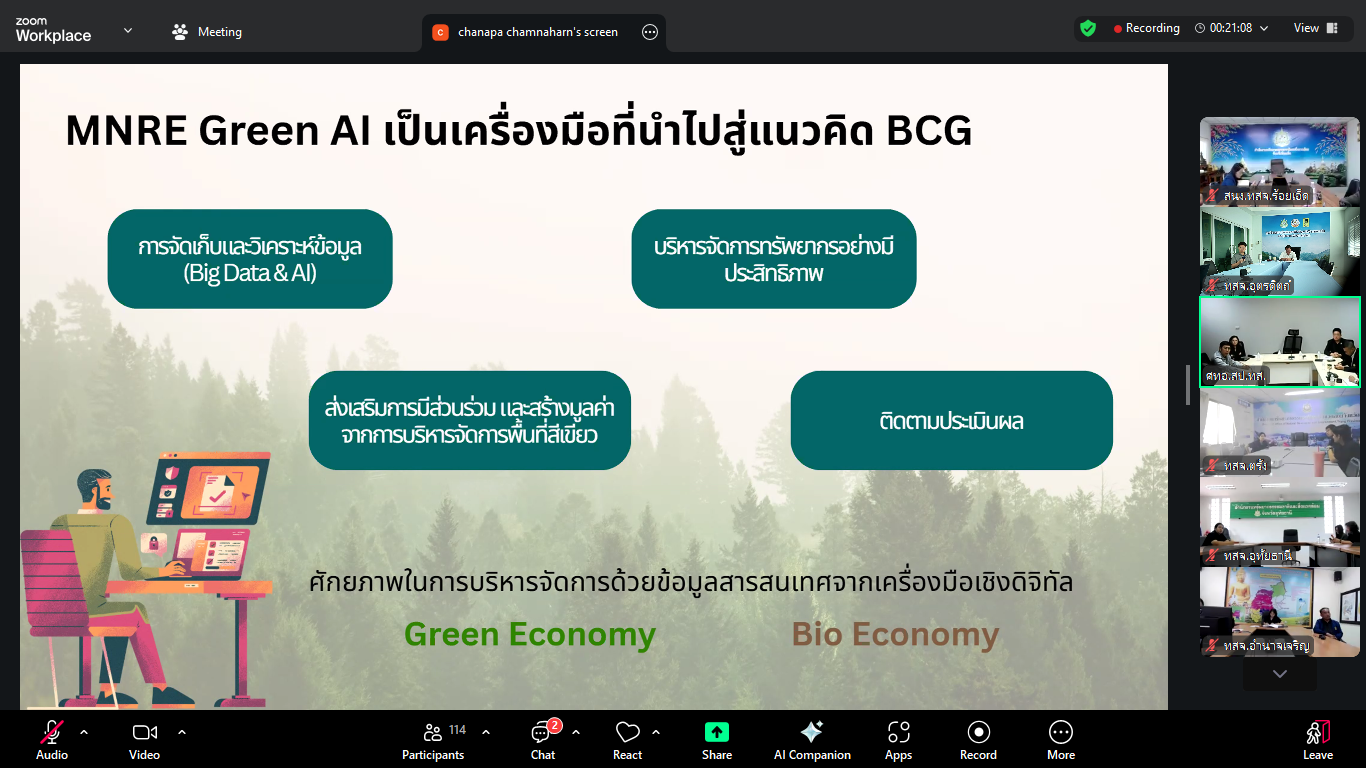Unmute the microphone with Audio button
The image size is (1366, 768).
tap(52, 741)
